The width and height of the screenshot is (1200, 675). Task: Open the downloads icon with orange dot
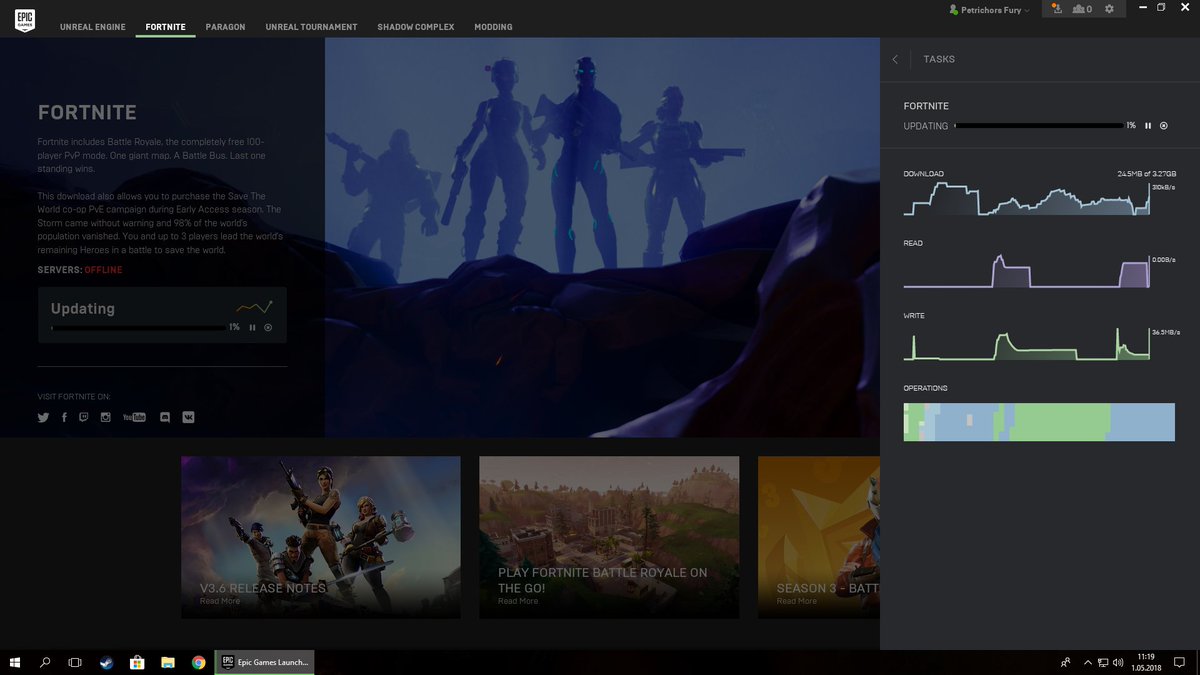1057,9
